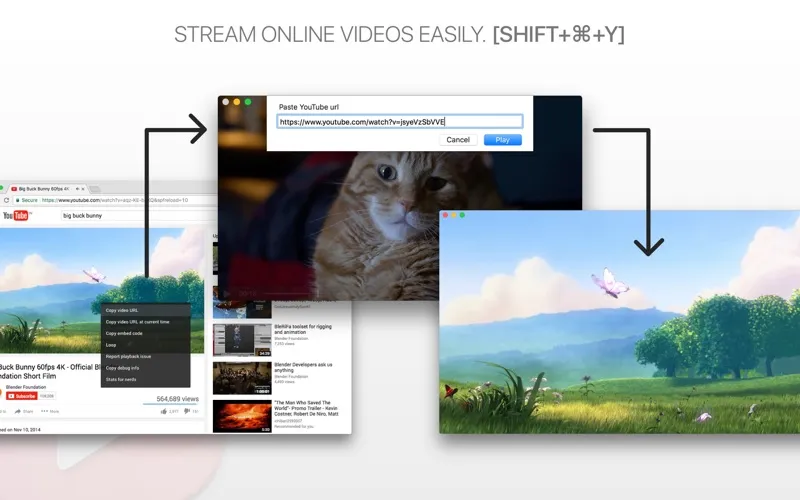The height and width of the screenshot is (500, 800).
Task: Select Copy video URL at current time
Action: pyautogui.click(x=137, y=322)
